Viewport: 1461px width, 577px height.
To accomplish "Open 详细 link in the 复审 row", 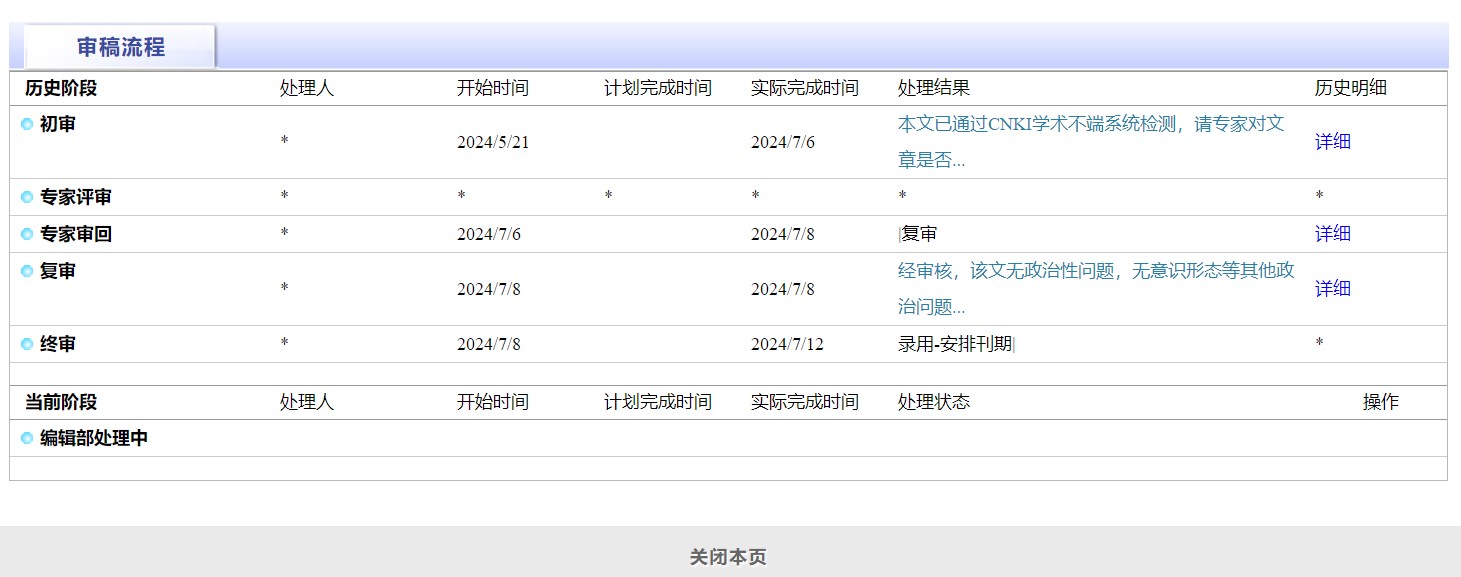I will pyautogui.click(x=1332, y=289).
